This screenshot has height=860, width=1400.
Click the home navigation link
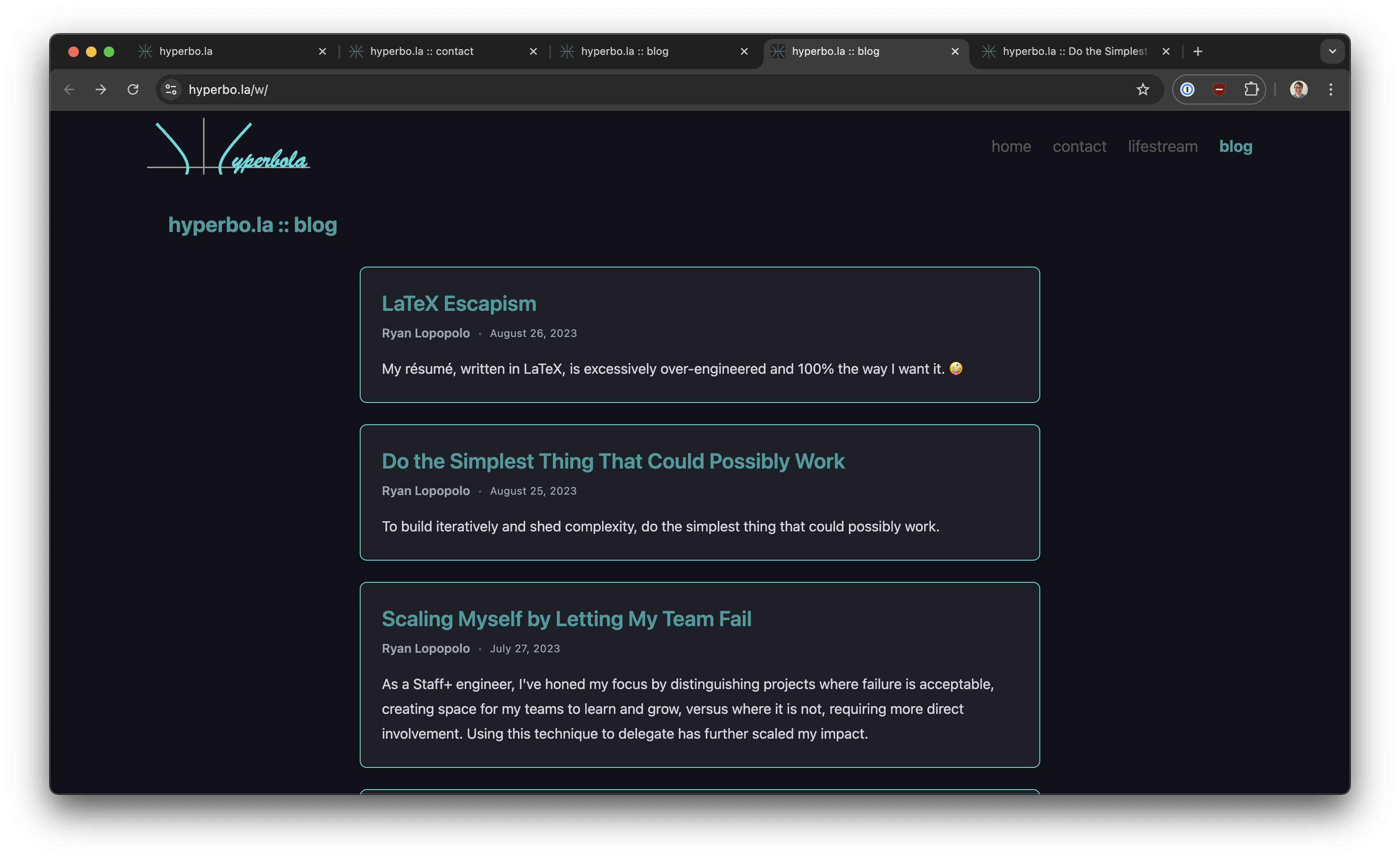[1011, 146]
